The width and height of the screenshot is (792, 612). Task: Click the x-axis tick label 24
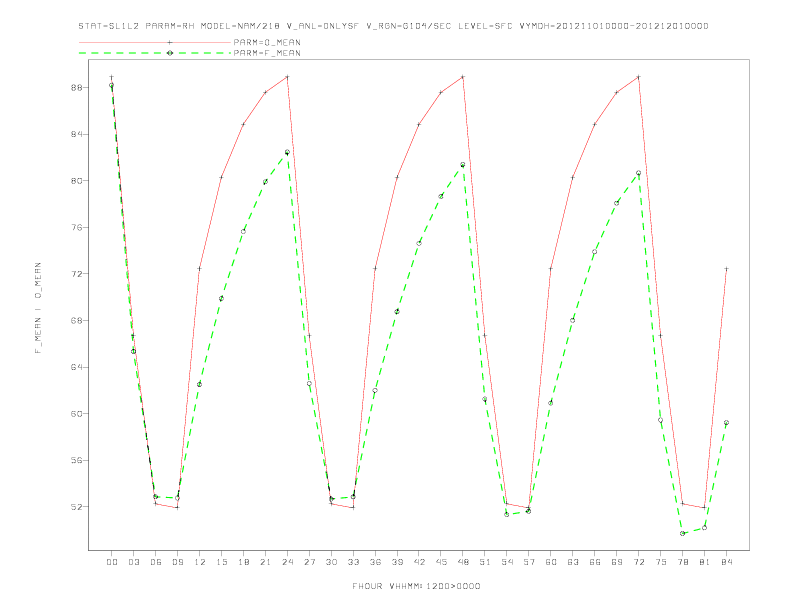pyautogui.click(x=287, y=562)
